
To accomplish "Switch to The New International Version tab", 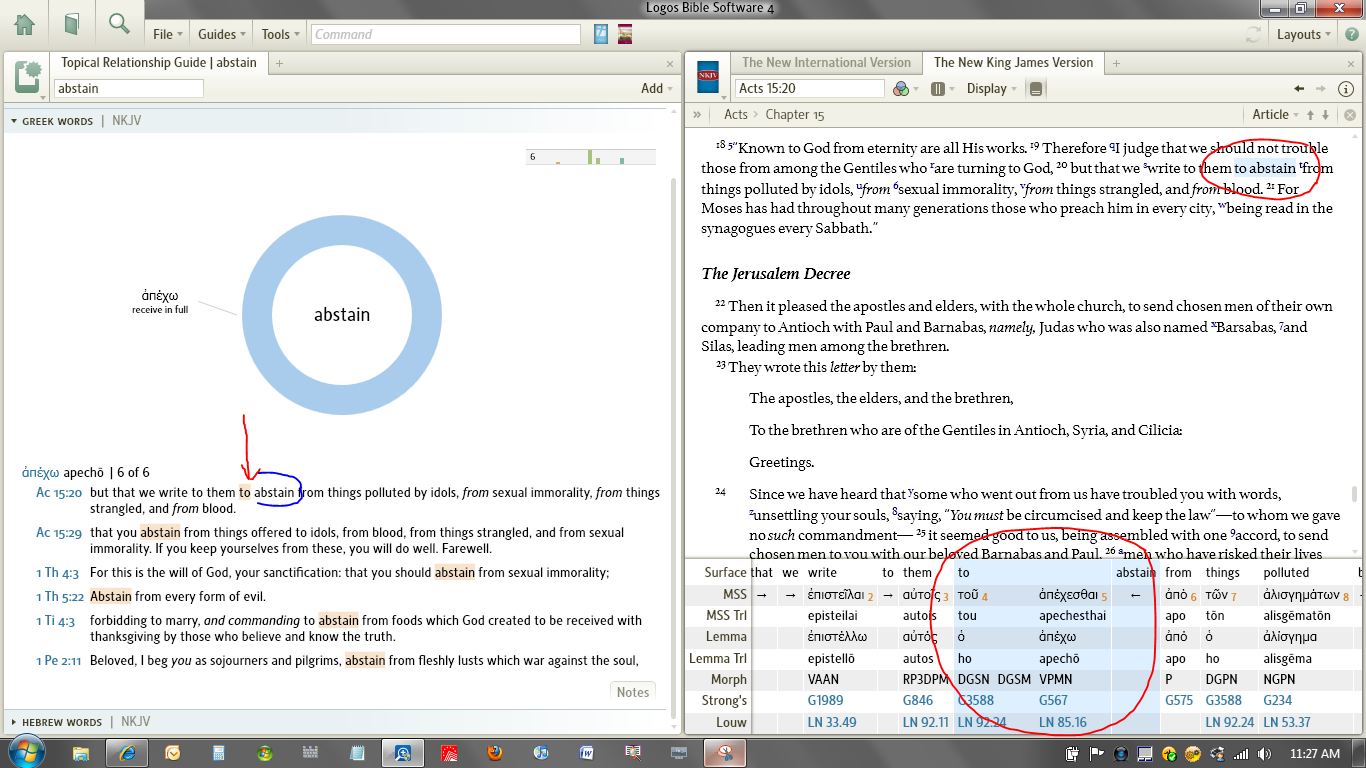I will tap(826, 62).
